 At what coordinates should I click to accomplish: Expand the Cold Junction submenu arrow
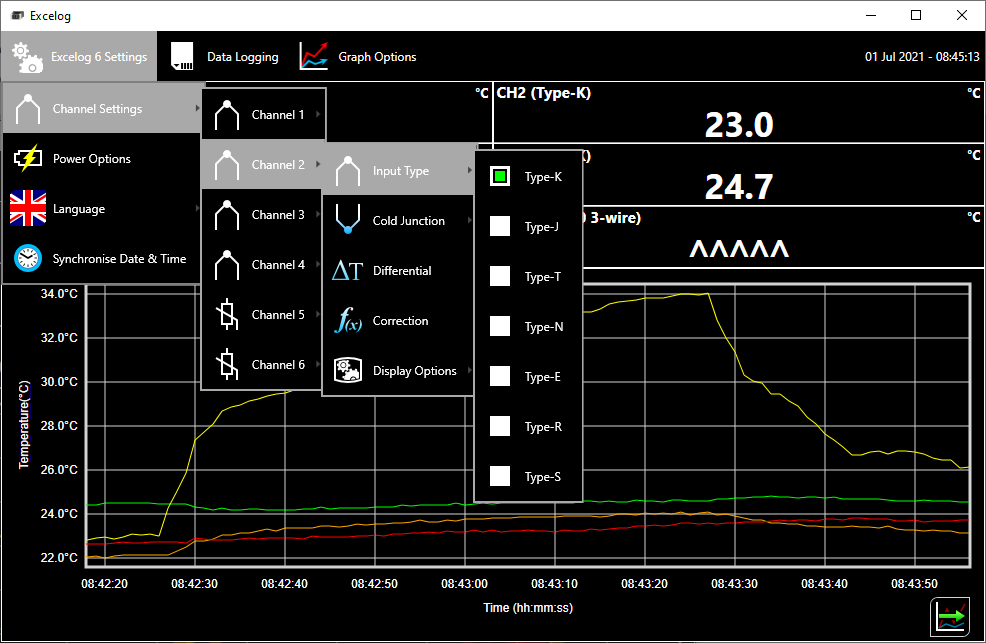click(x=469, y=220)
